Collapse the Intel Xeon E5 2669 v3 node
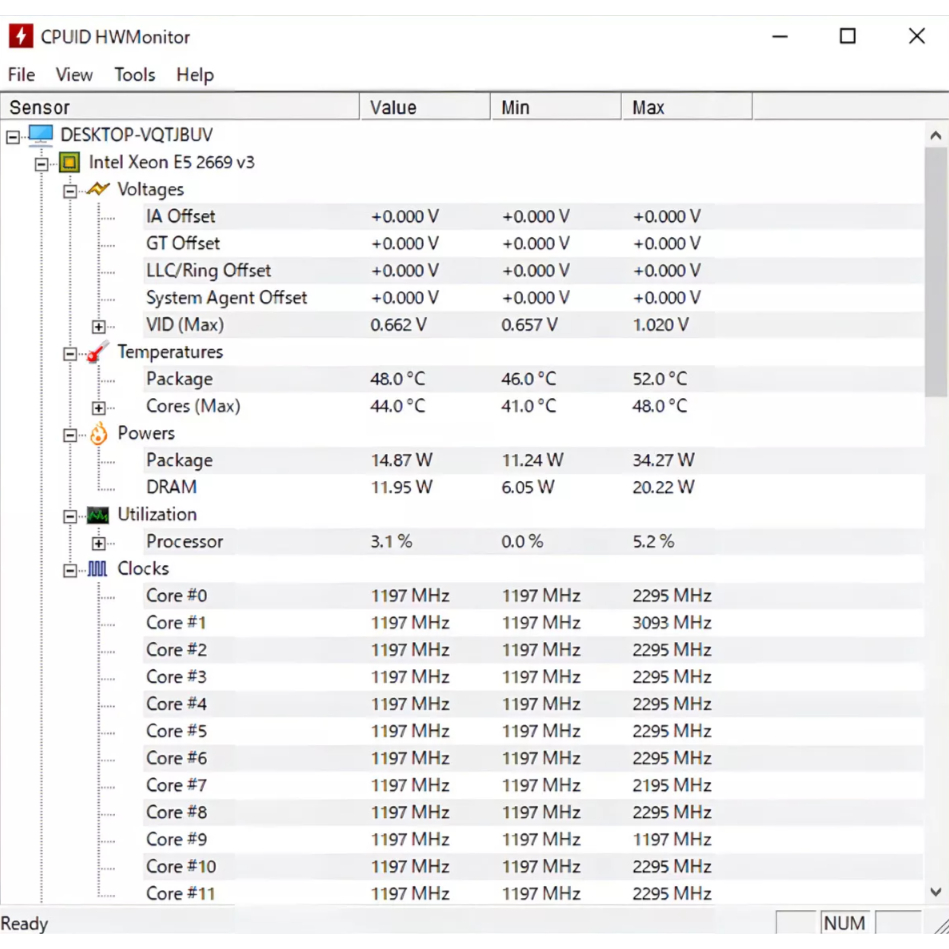 (x=41, y=164)
